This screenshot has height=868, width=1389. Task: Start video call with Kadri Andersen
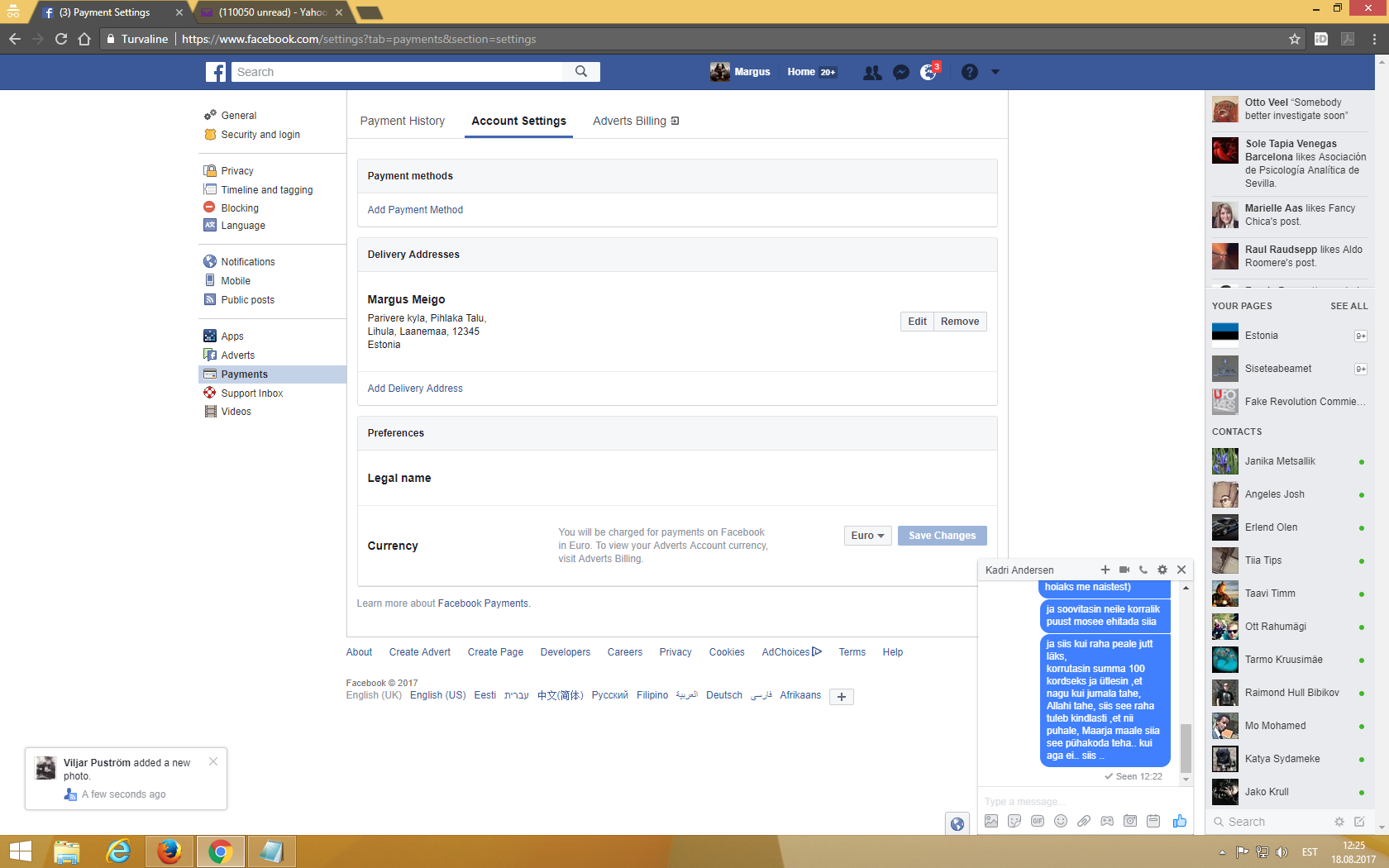click(1124, 570)
